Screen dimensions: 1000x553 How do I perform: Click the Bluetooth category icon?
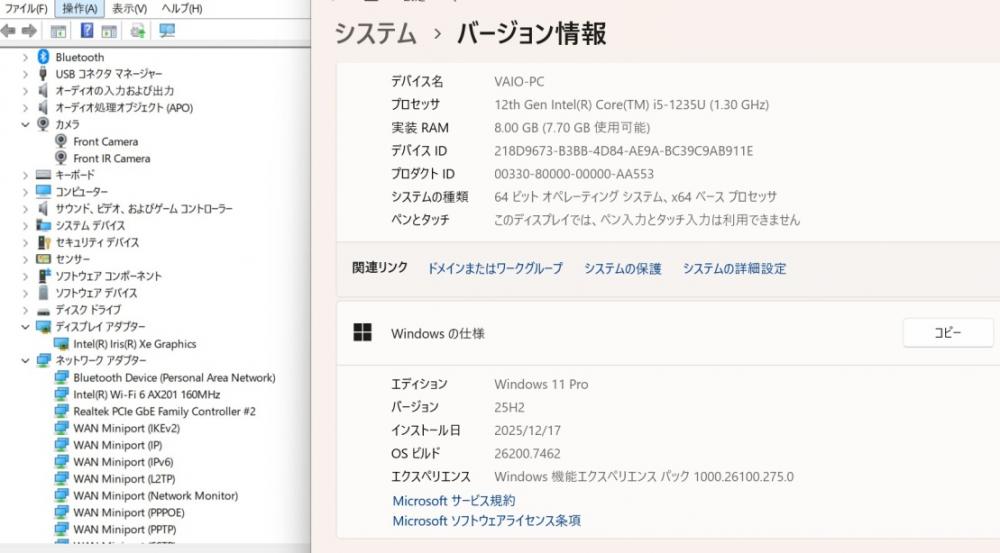(x=44, y=57)
